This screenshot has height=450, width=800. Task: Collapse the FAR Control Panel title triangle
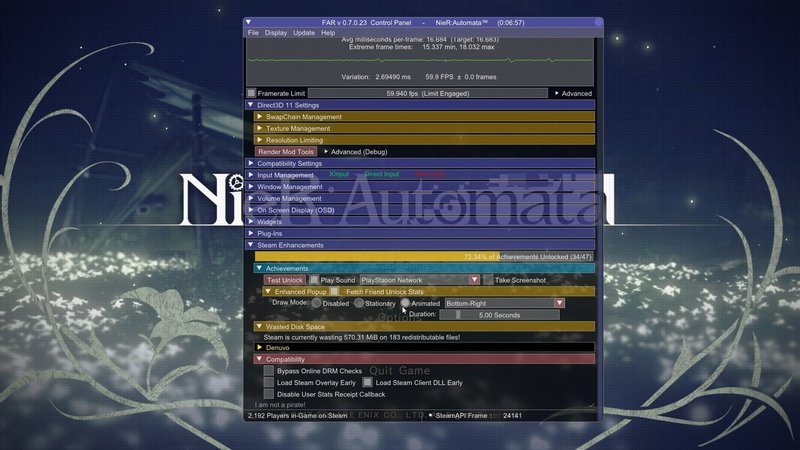click(x=248, y=22)
